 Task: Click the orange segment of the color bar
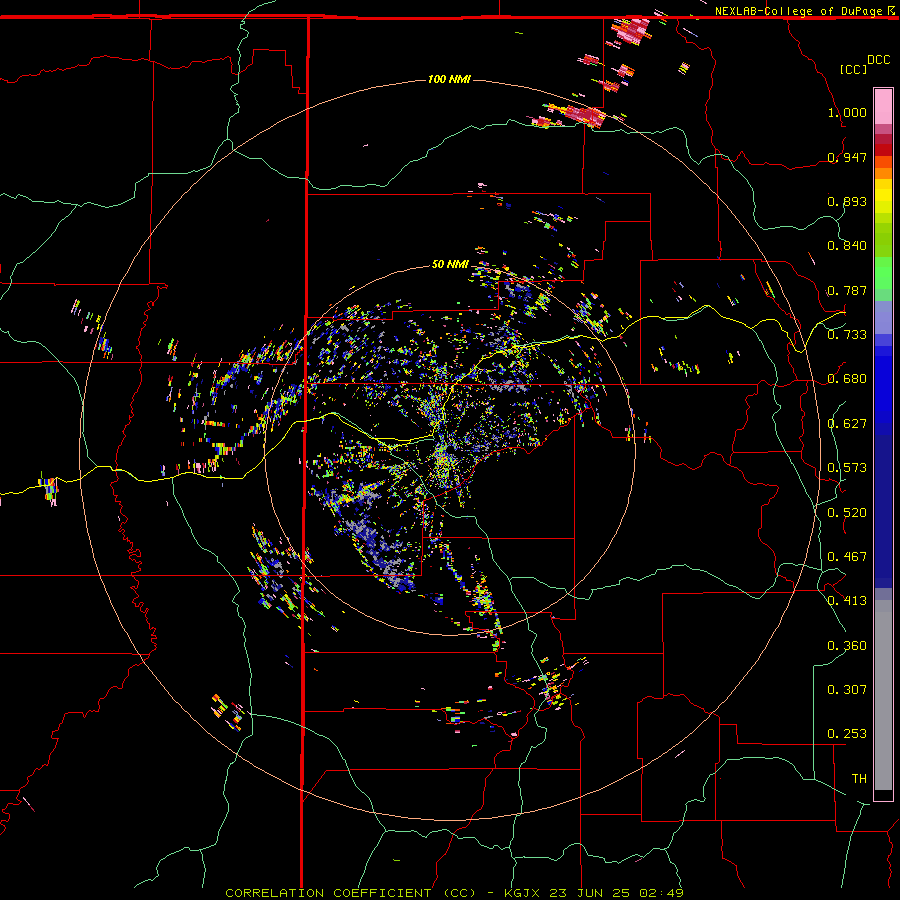[x=883, y=173]
